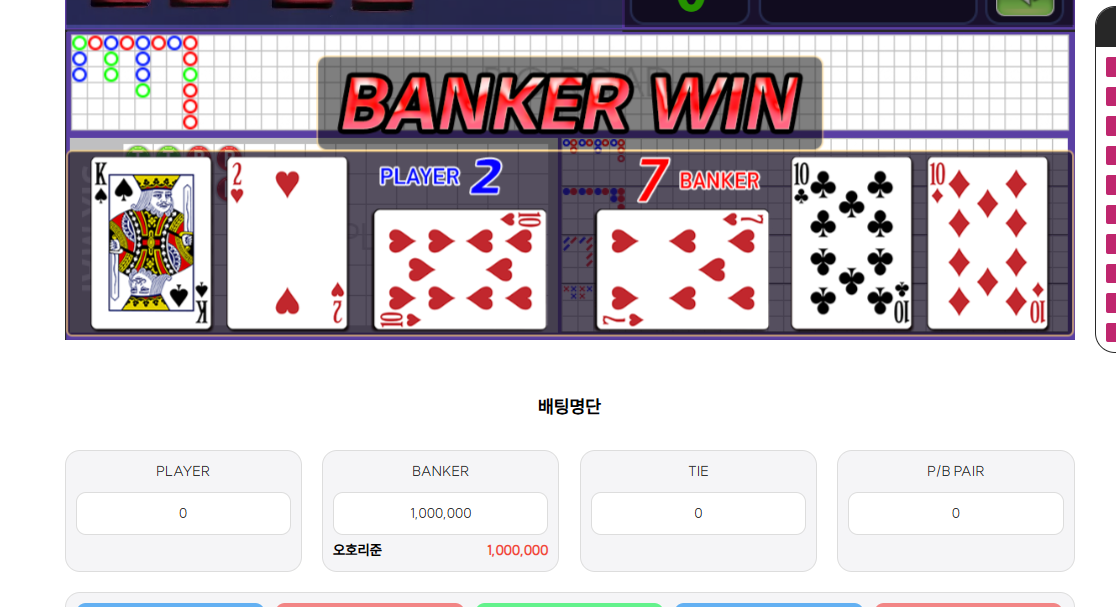Toggle the green sound speaker button
1116x607 pixels.
click(1024, 6)
